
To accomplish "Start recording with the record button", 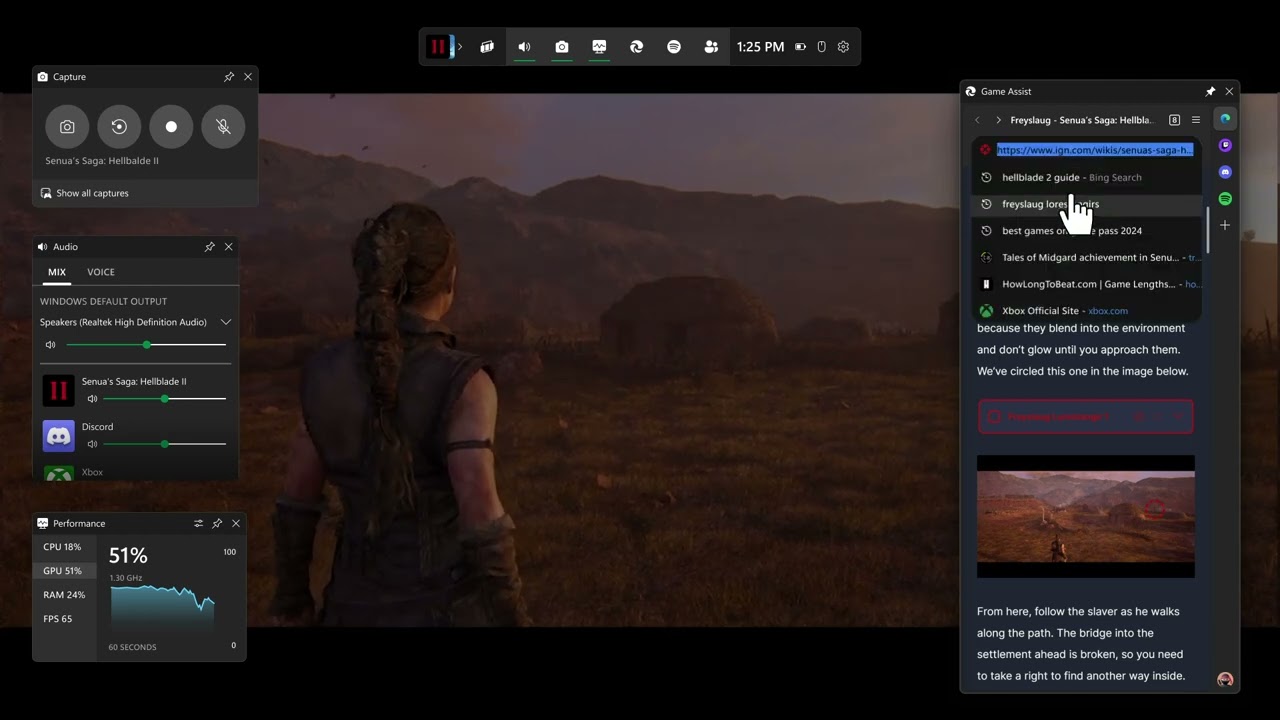I will pyautogui.click(x=171, y=127).
